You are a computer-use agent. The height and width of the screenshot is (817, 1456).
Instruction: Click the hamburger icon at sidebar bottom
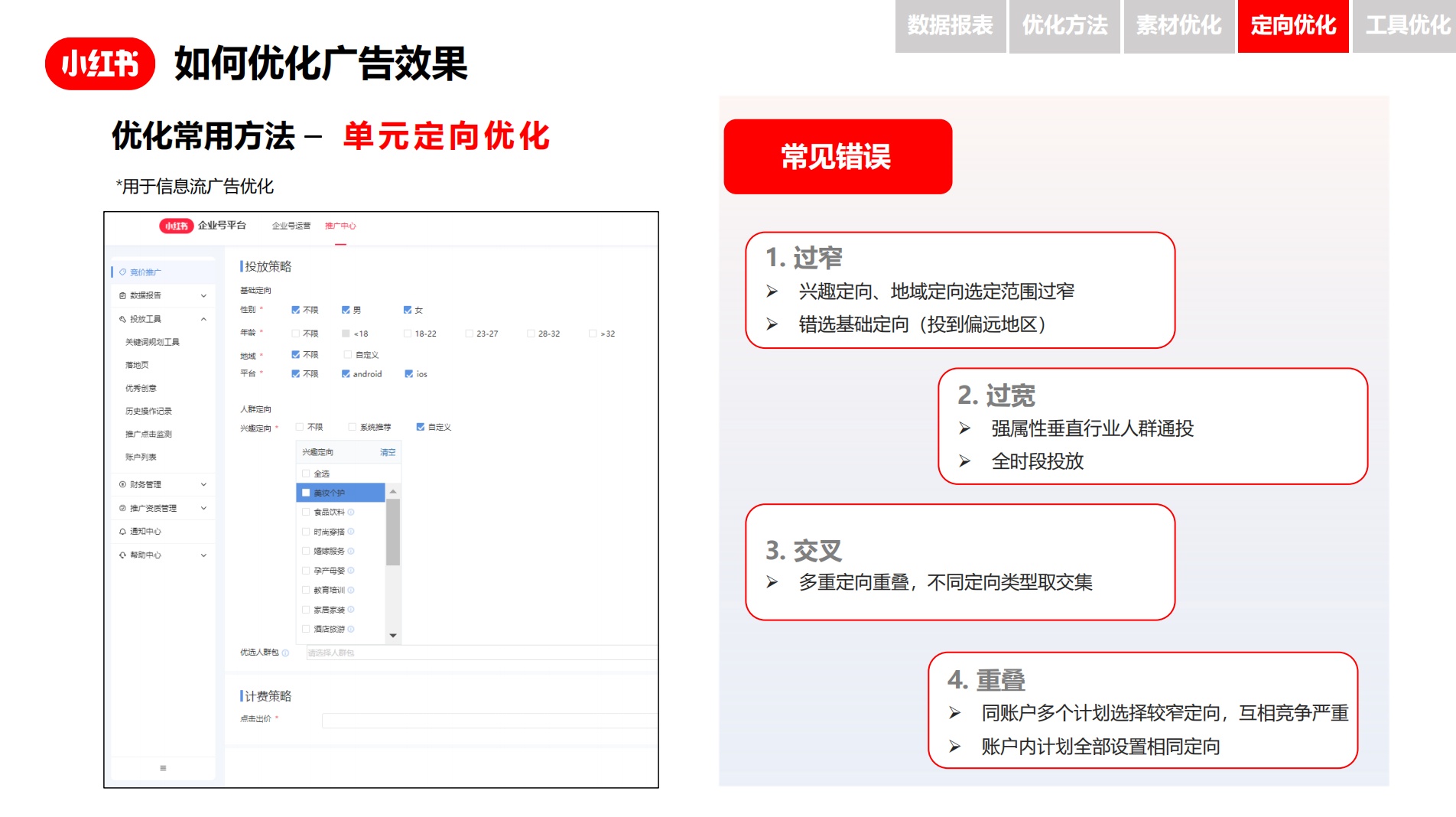click(x=162, y=767)
